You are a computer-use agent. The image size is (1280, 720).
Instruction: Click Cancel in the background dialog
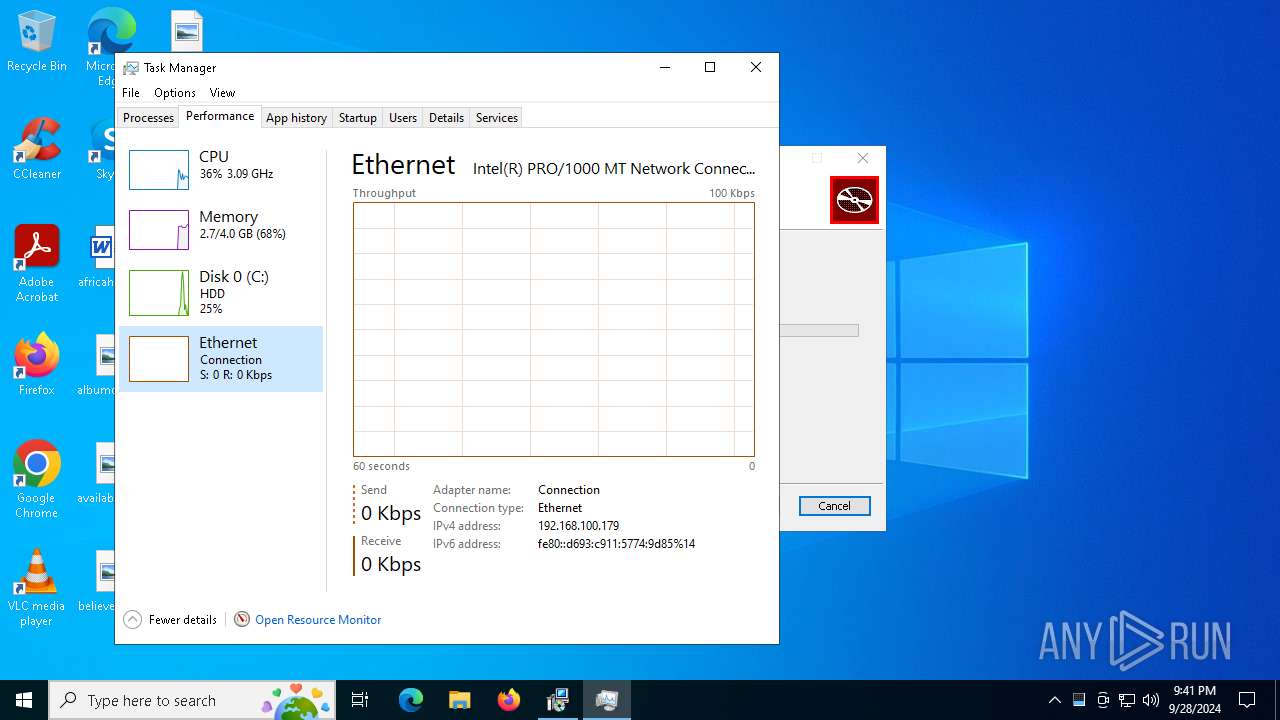834,506
